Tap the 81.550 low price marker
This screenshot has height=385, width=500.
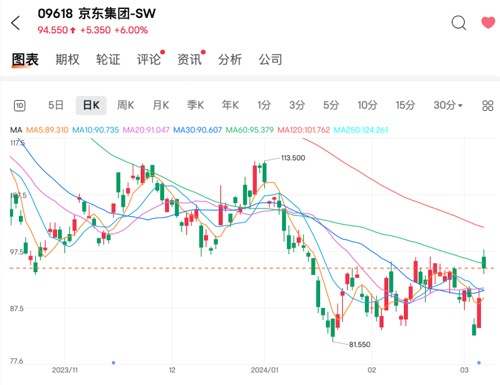[x=359, y=345]
